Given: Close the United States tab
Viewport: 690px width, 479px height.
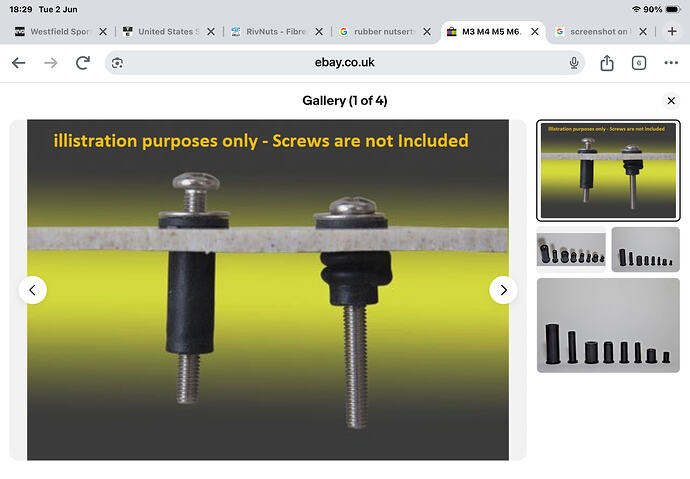Looking at the screenshot, I should [211, 32].
